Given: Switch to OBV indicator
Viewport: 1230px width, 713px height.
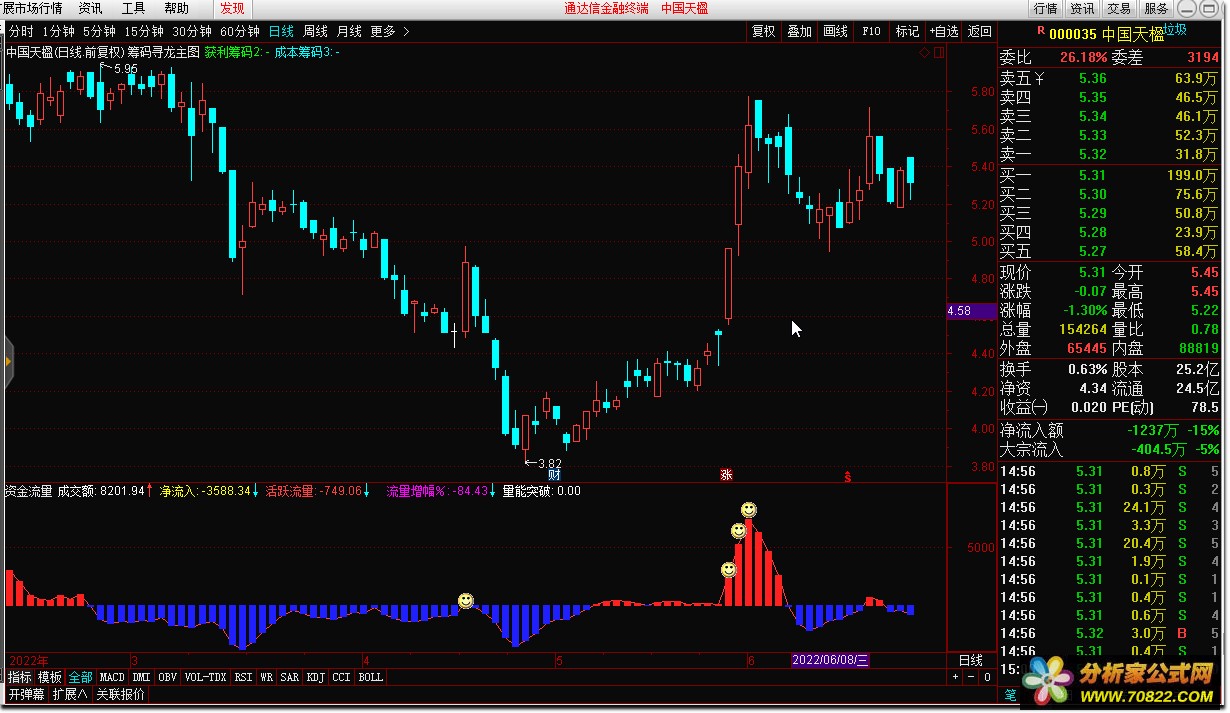Looking at the screenshot, I should click(x=168, y=677).
